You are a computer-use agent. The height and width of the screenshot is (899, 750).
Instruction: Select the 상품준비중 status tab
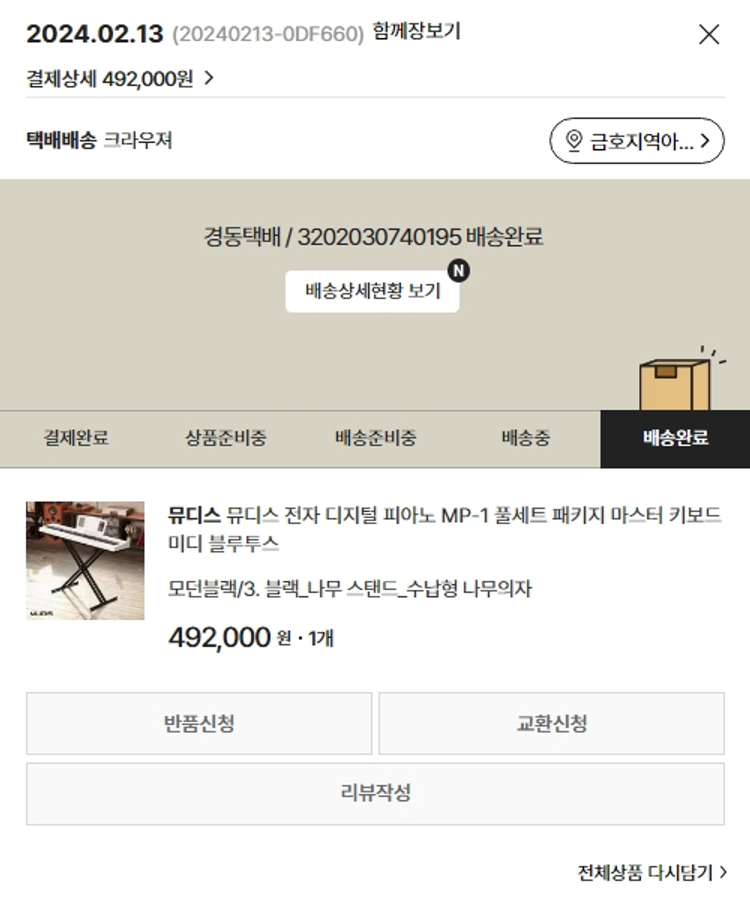tap(225, 439)
